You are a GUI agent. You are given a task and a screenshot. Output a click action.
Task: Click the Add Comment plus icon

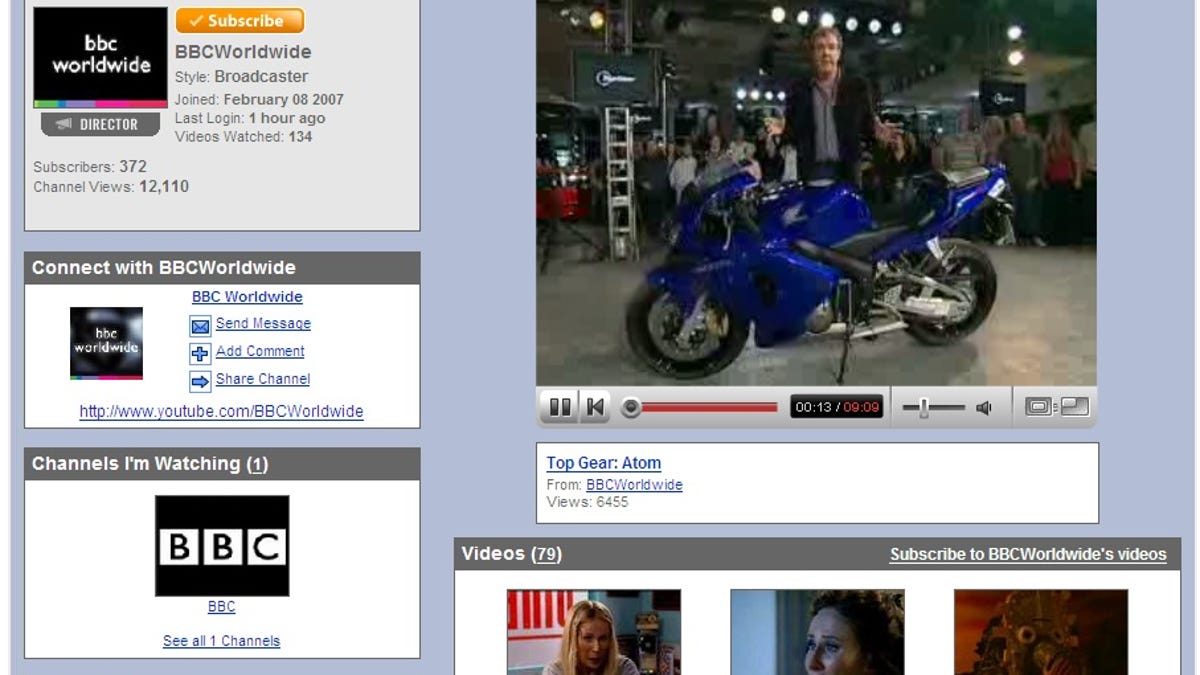click(x=200, y=353)
